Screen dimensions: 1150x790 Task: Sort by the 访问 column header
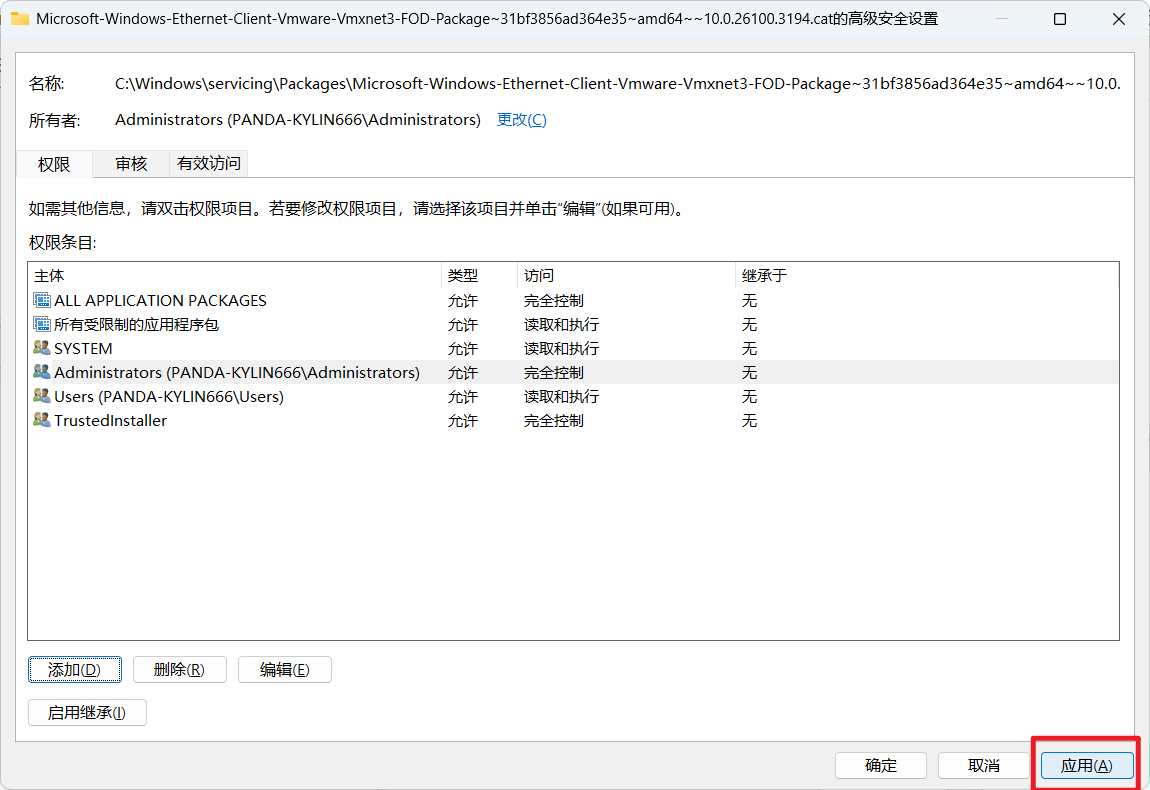tap(626, 276)
